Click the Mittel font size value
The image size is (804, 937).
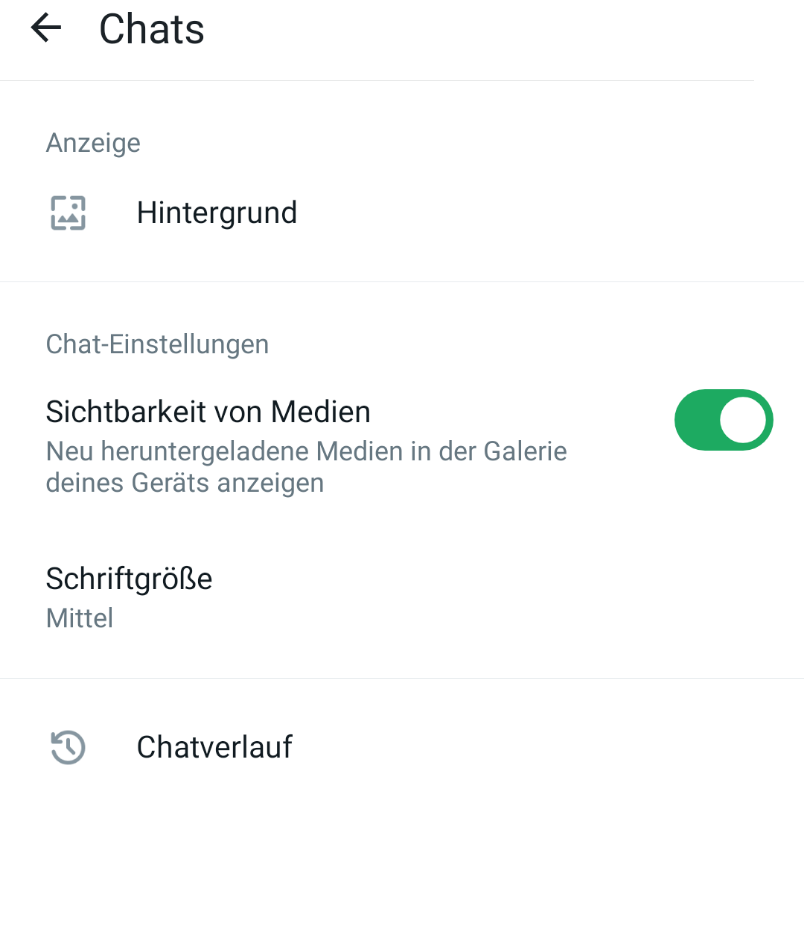(x=80, y=618)
